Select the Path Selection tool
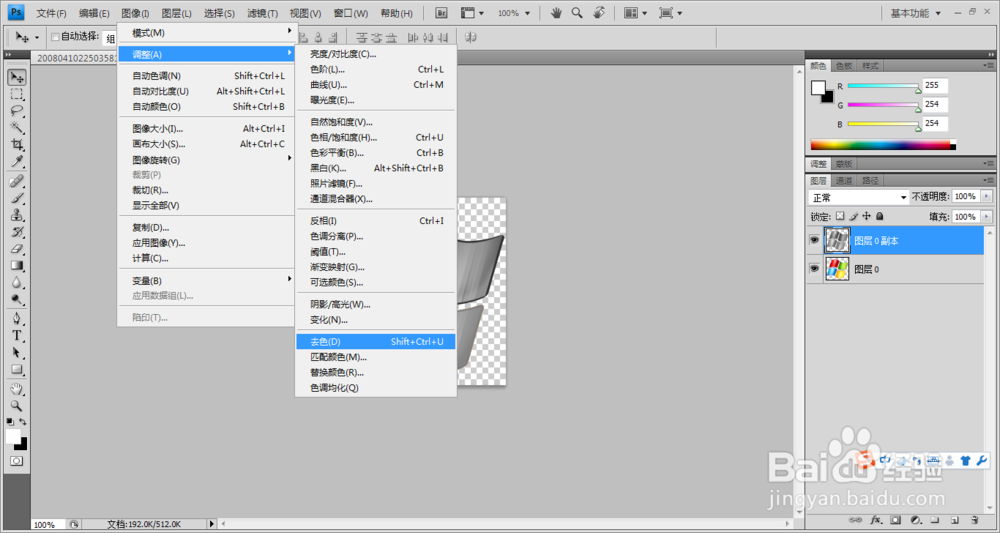The height and width of the screenshot is (533, 1000). (17, 353)
